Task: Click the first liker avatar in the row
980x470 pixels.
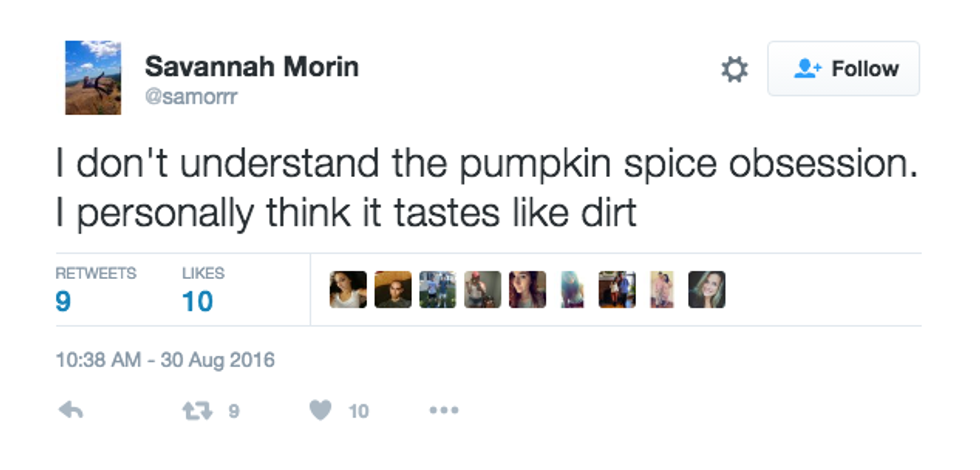Action: coord(348,290)
